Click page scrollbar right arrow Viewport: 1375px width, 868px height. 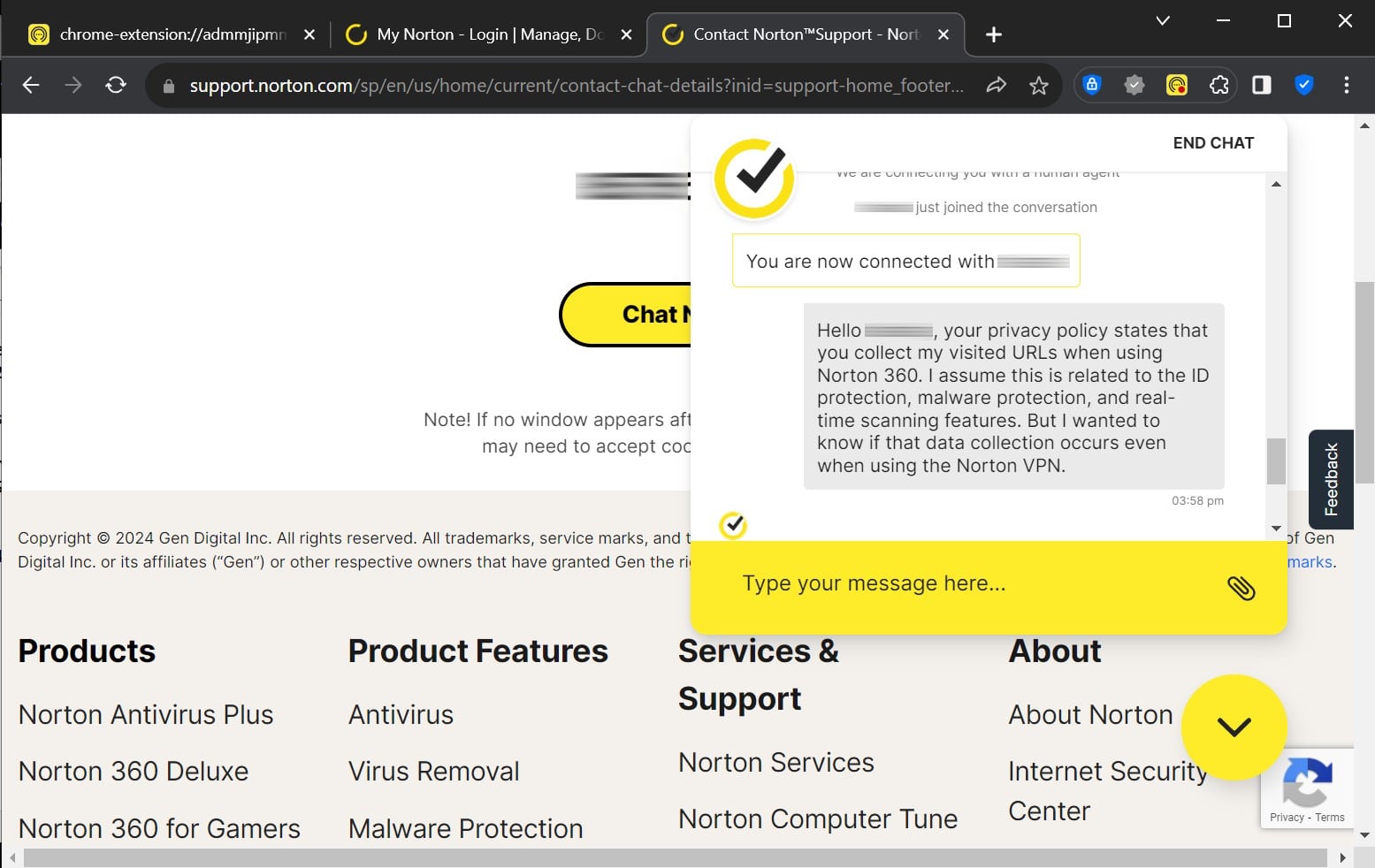[1343, 857]
